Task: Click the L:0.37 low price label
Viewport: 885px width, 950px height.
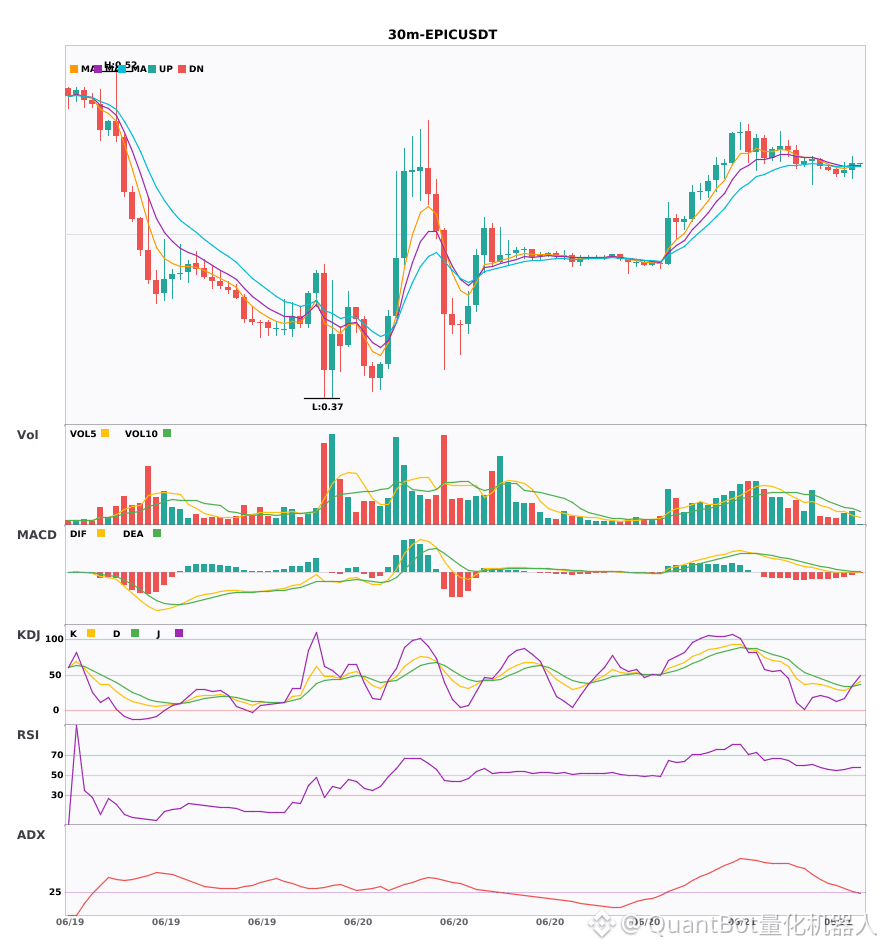Action: point(327,407)
